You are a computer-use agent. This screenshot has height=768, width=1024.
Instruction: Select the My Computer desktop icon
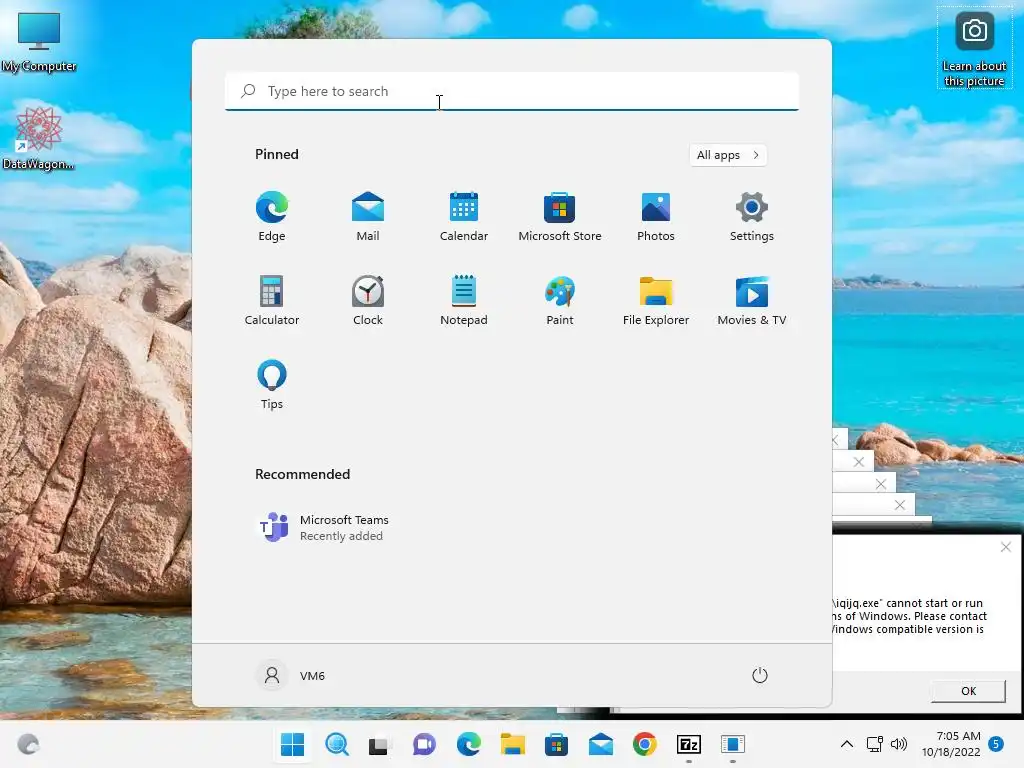point(39,42)
